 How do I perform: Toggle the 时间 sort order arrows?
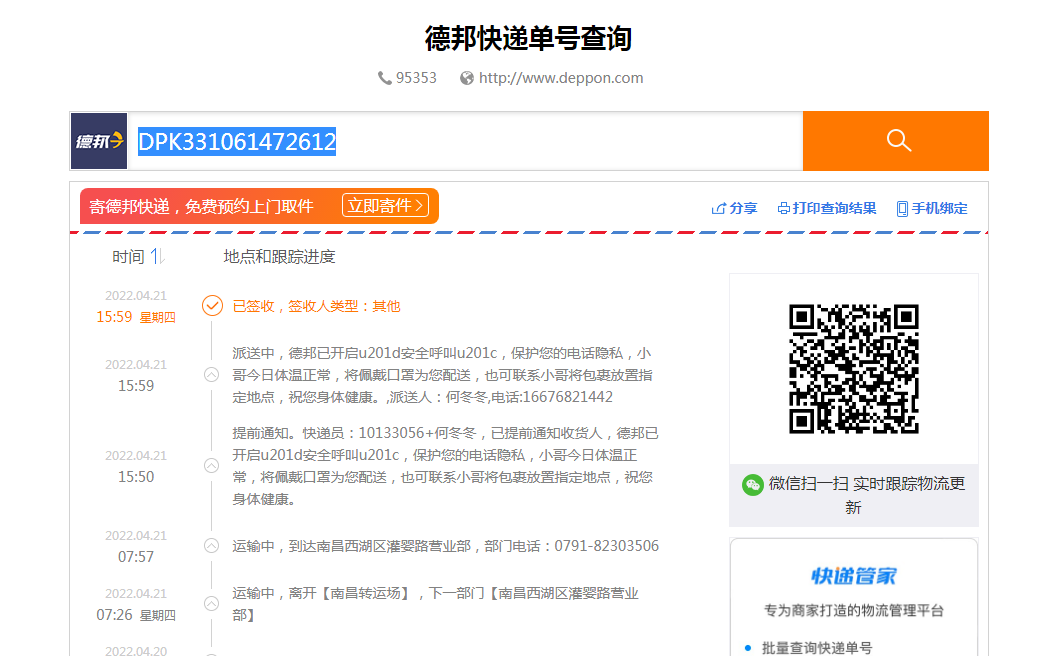click(158, 256)
